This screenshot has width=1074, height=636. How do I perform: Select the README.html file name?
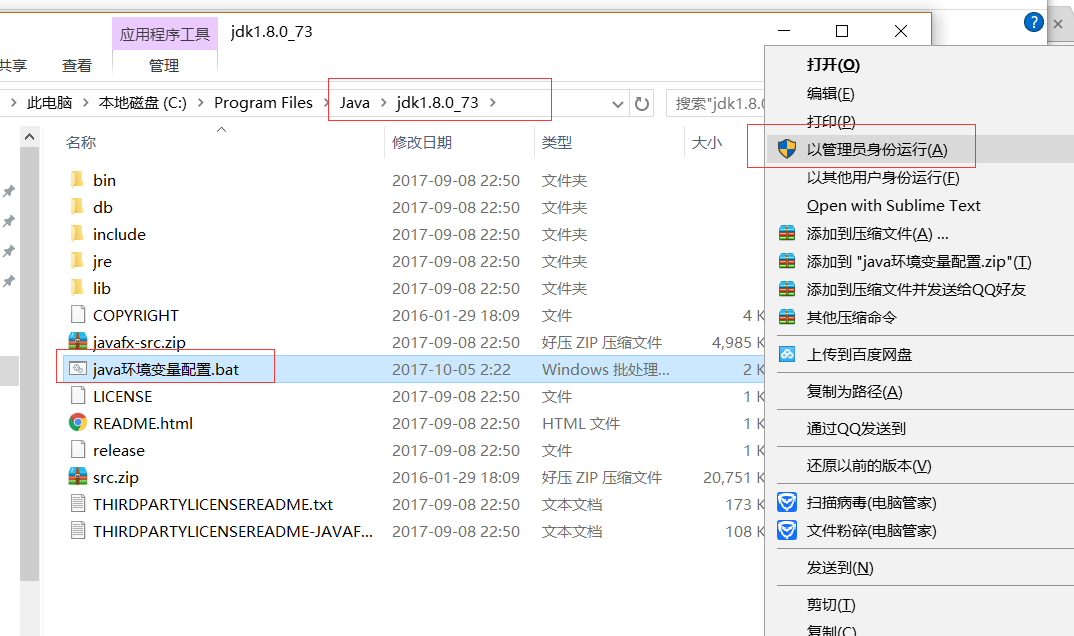click(142, 423)
